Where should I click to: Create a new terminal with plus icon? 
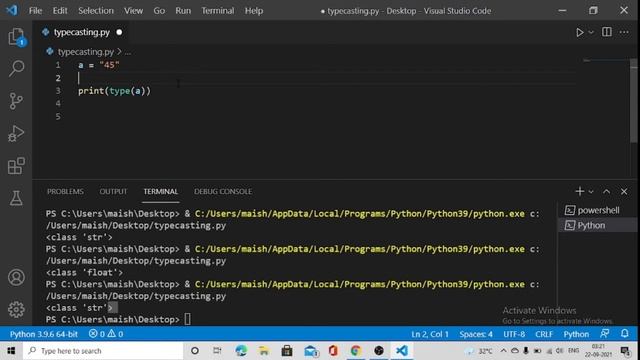click(x=579, y=191)
